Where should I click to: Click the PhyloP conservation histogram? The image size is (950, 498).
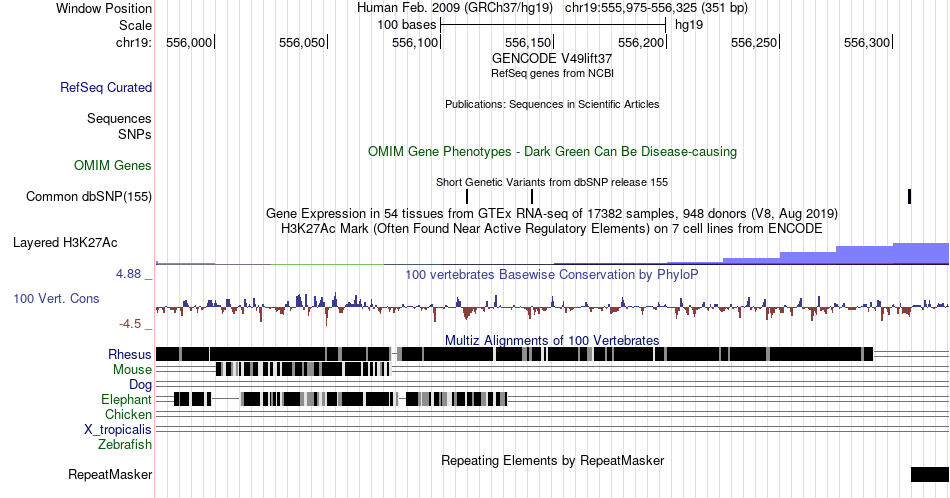pyautogui.click(x=552, y=307)
